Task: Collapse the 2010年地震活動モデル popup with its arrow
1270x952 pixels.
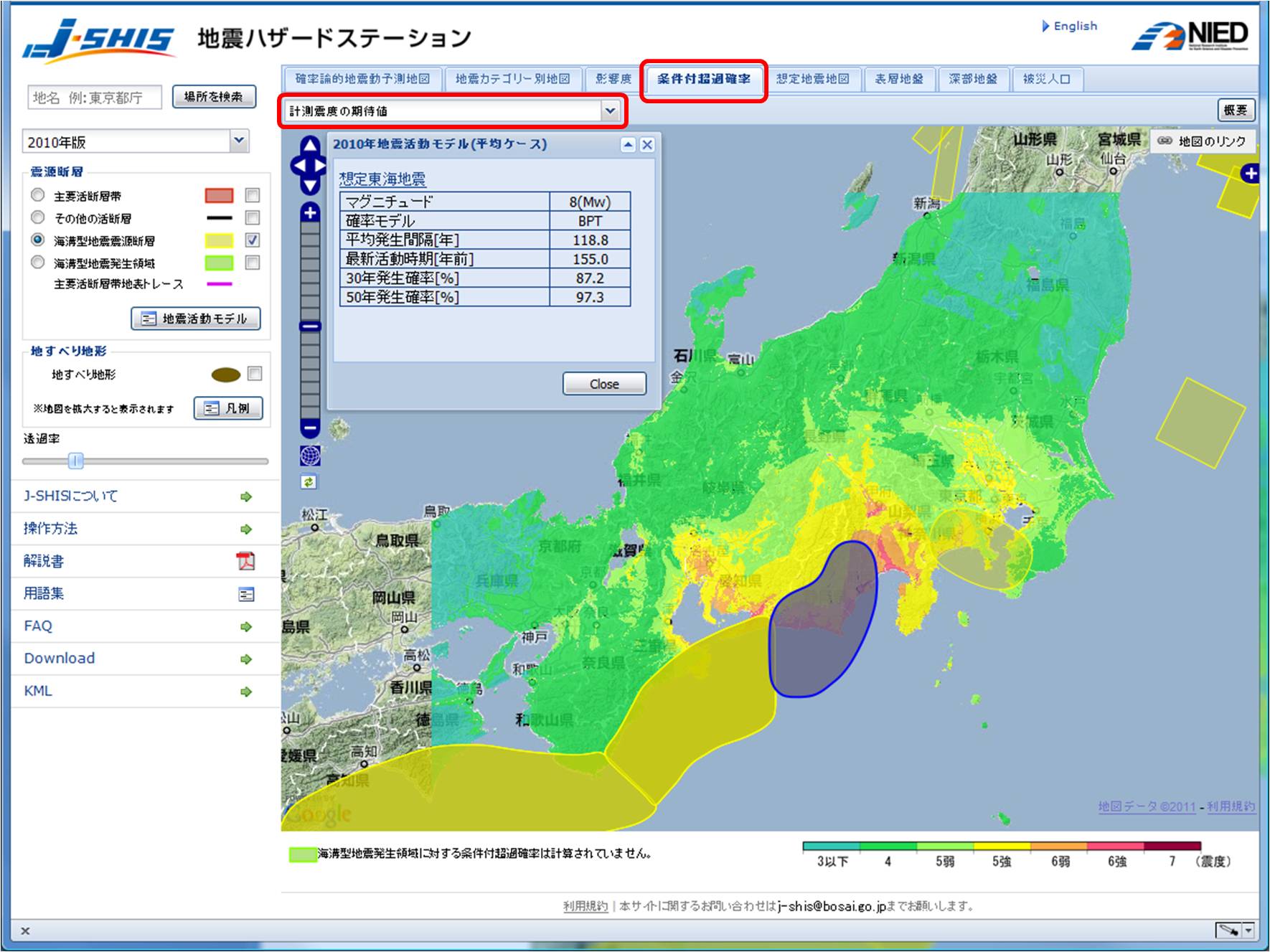Action: tap(629, 143)
